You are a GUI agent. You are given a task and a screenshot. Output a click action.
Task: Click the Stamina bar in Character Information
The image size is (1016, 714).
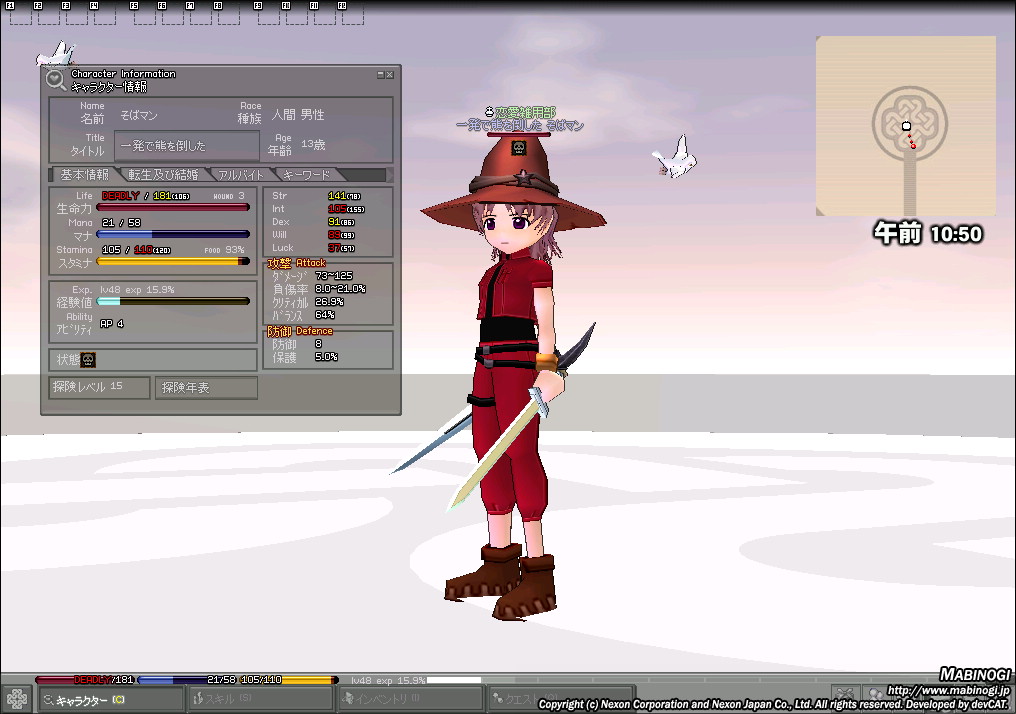tap(172, 261)
